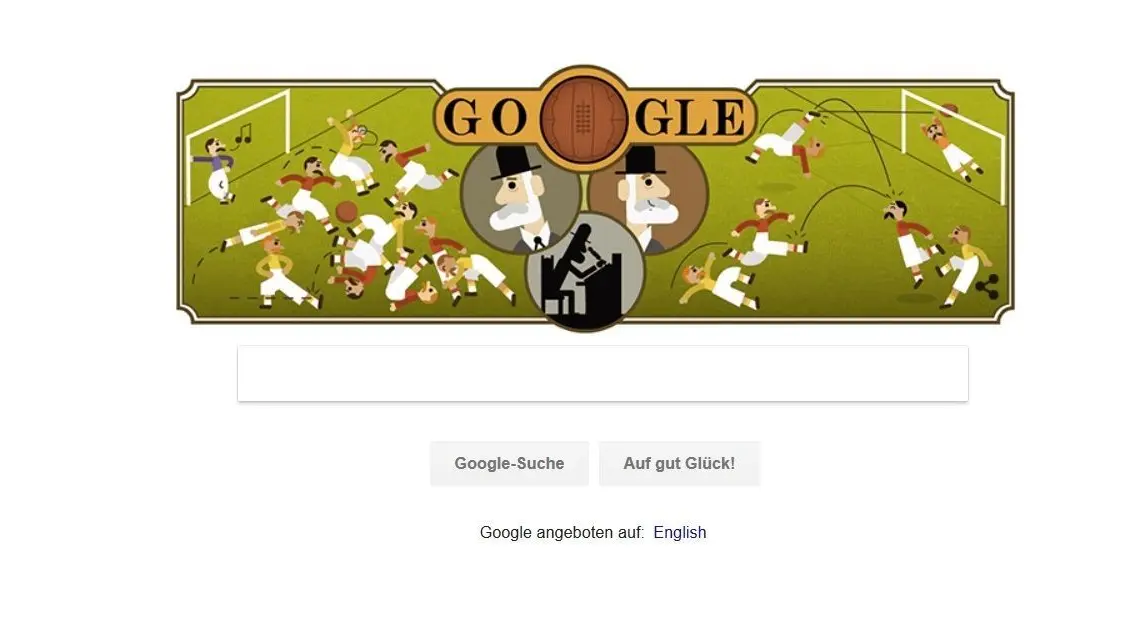Click the "GLE" letters on the doodle banner
The image size is (1122, 631).
pos(690,118)
